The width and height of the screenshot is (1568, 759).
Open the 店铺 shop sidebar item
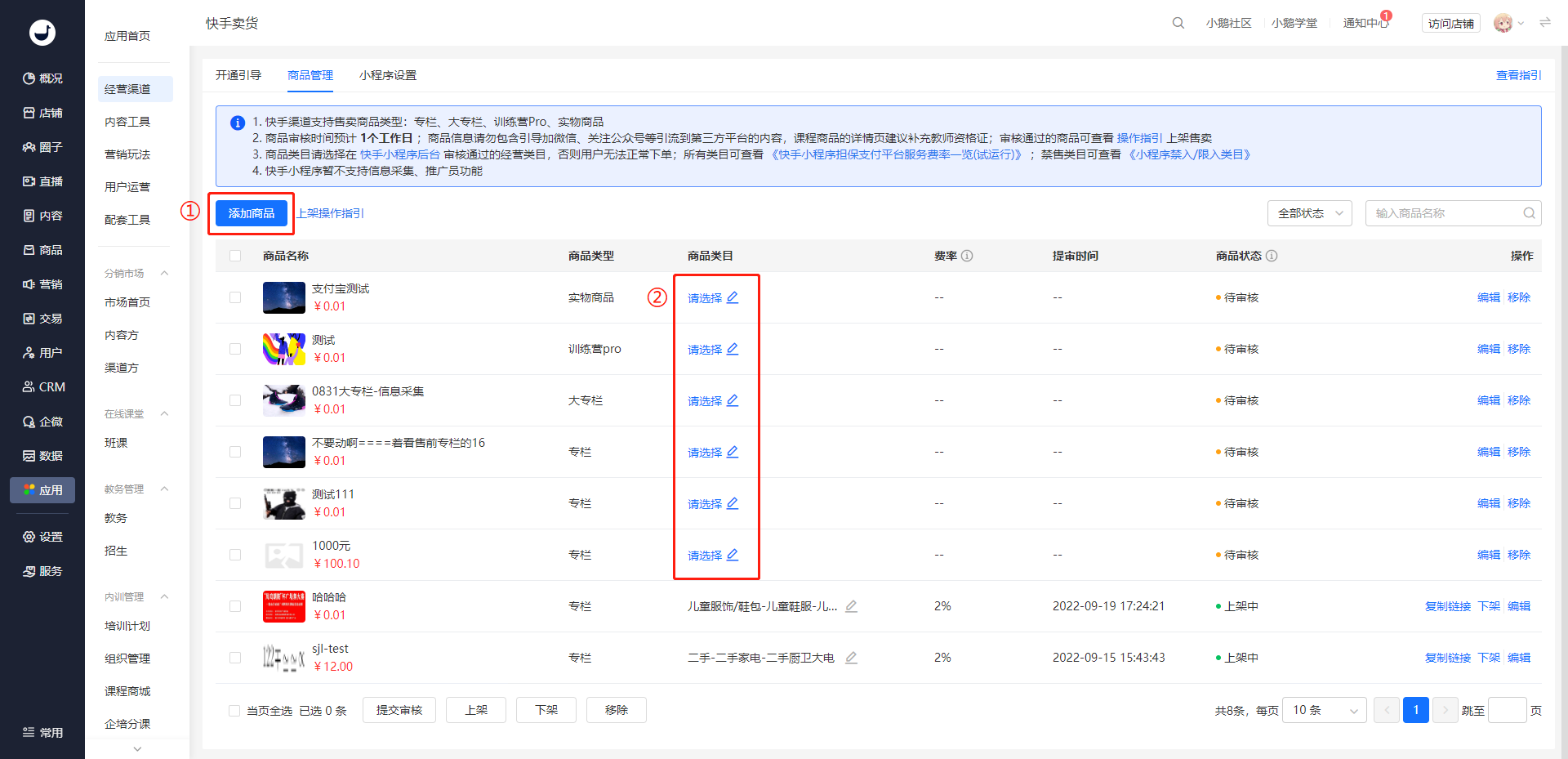point(42,113)
